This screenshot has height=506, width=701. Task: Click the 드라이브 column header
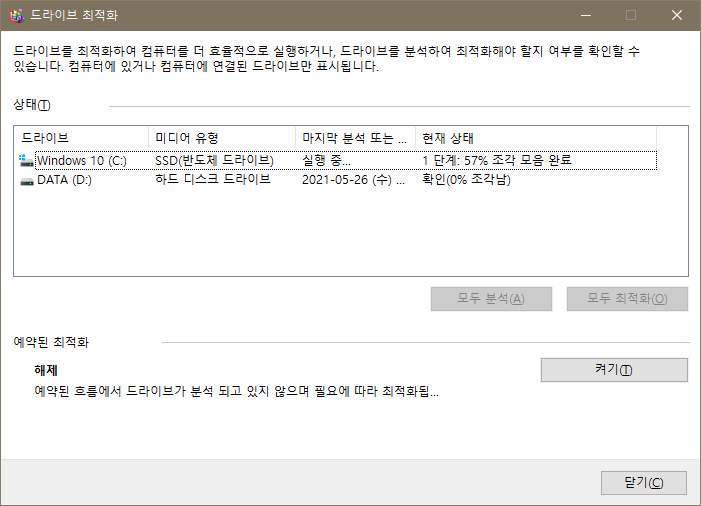[81, 138]
